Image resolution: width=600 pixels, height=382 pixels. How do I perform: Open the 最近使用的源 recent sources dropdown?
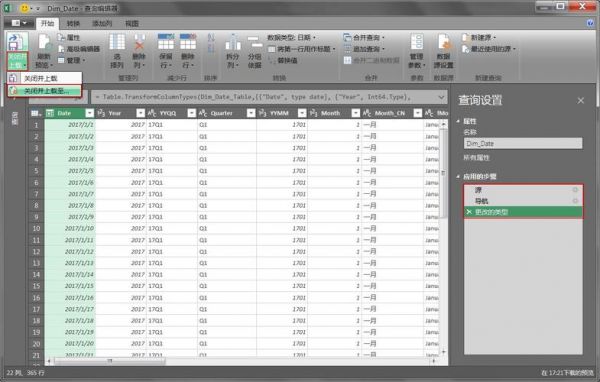tap(489, 49)
